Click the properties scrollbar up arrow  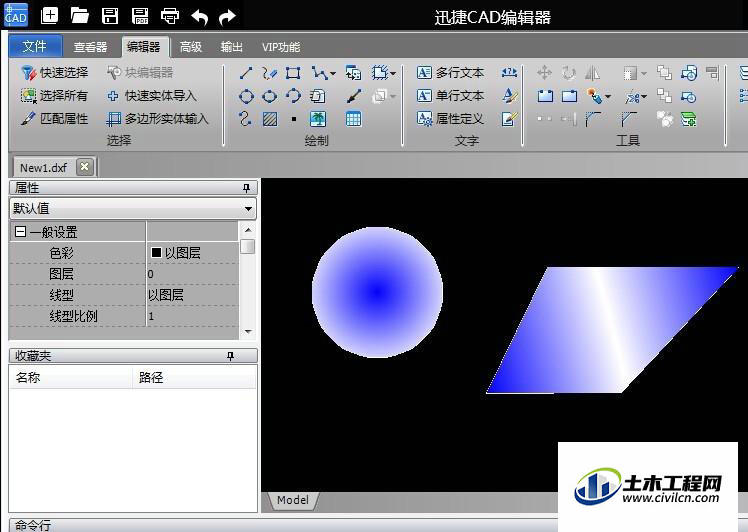coord(248,230)
